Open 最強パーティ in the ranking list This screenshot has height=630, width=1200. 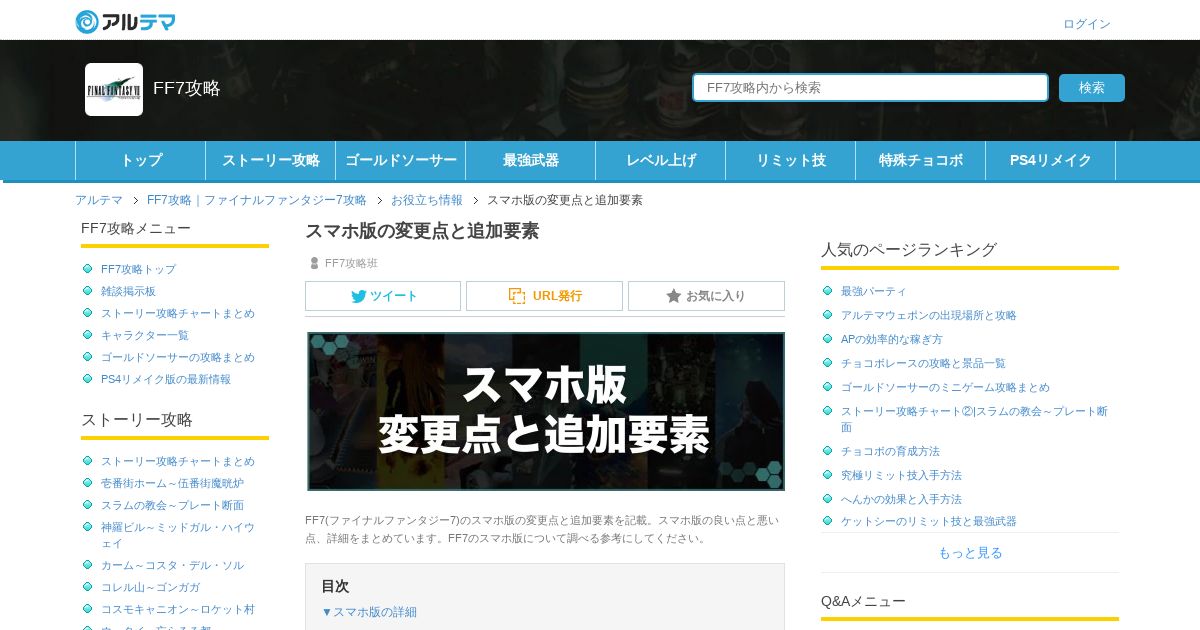point(873,291)
